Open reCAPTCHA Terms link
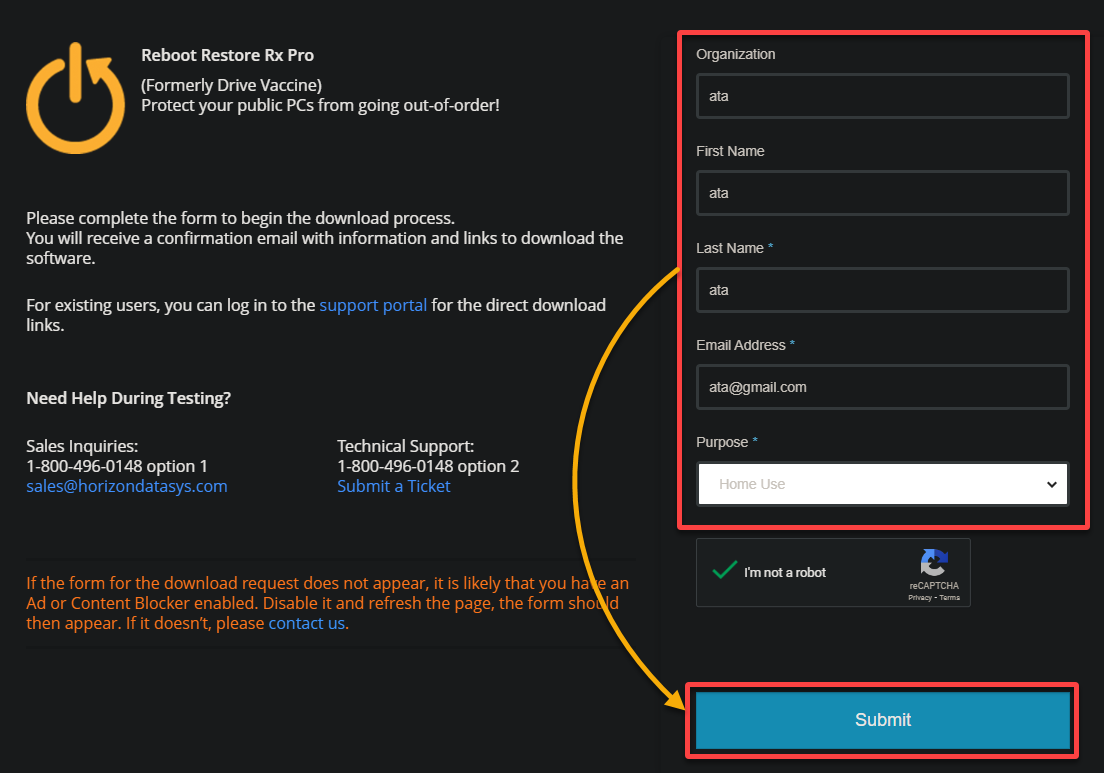Viewport: 1104px width, 773px height. [949, 598]
